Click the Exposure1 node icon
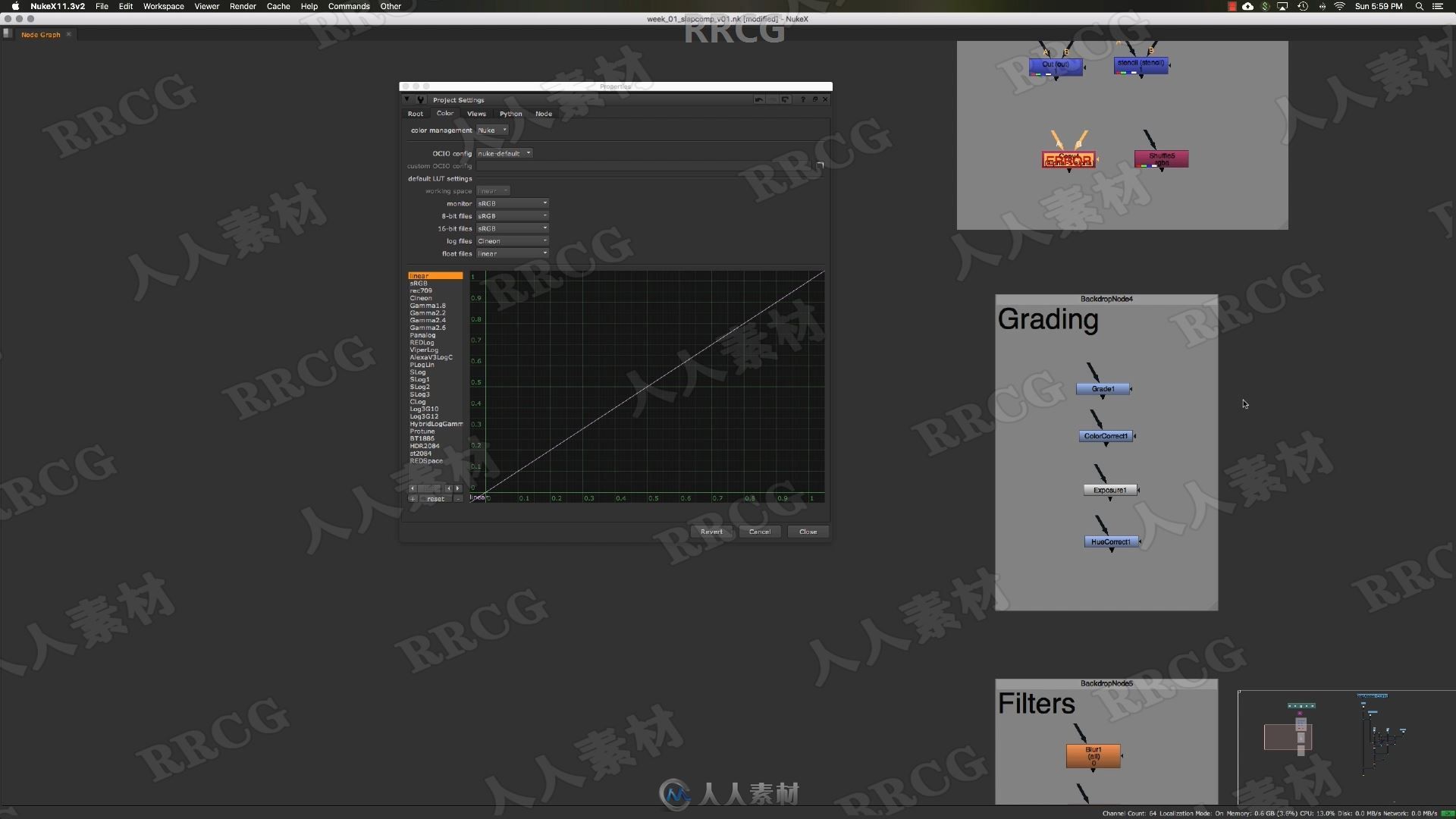The image size is (1456, 819). [x=1108, y=489]
